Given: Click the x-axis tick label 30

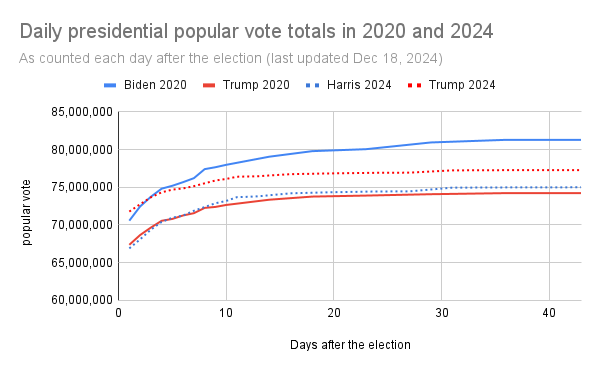Looking at the screenshot, I should [x=442, y=313].
